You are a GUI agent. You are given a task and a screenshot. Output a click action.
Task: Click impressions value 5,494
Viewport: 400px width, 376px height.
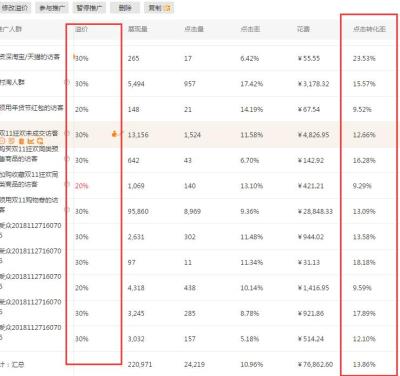(136, 84)
